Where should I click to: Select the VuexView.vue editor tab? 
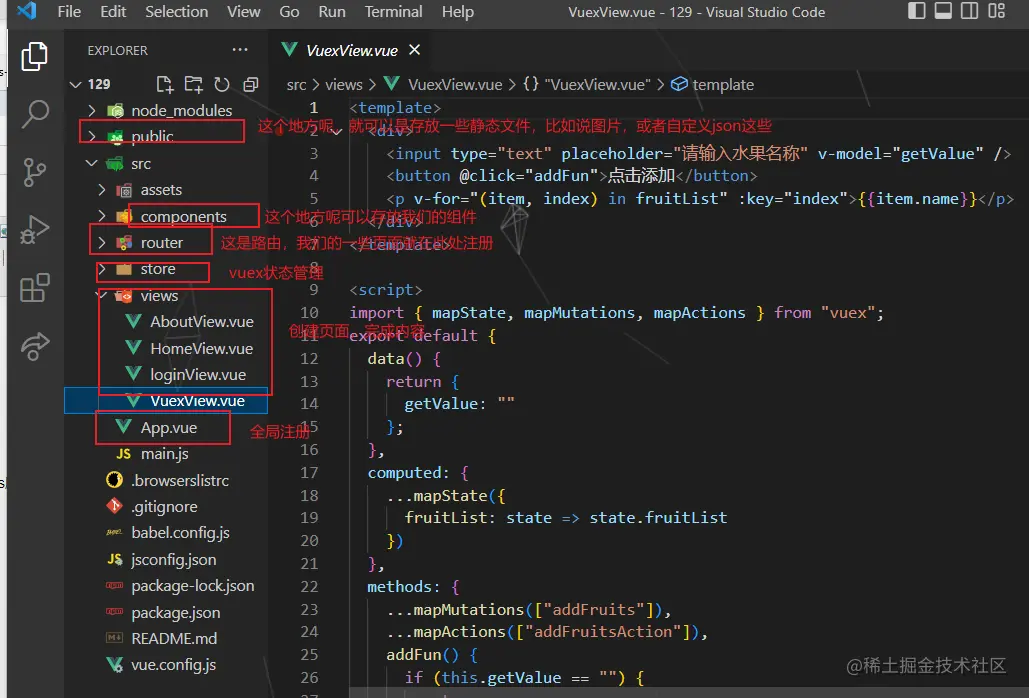pyautogui.click(x=352, y=51)
